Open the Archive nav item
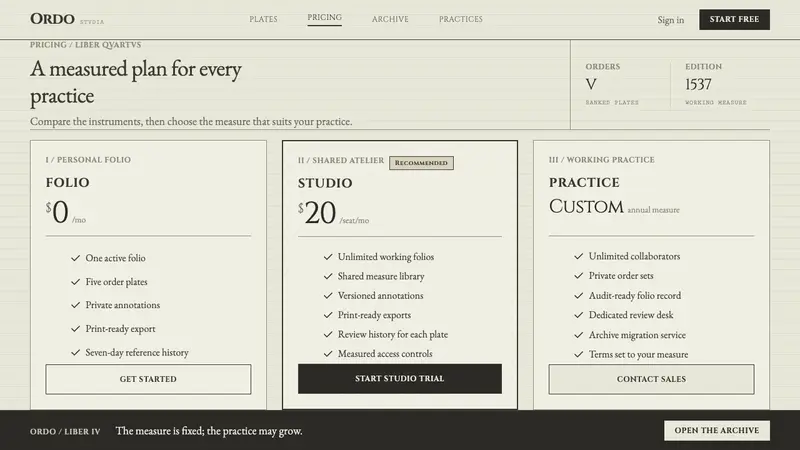Screen dimensions: 800x450 click(390, 19)
